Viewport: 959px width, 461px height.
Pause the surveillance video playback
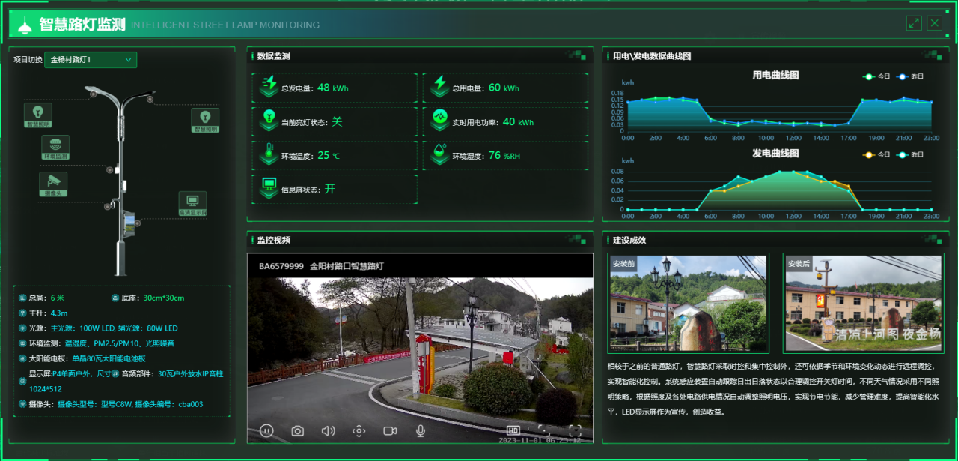(x=267, y=431)
